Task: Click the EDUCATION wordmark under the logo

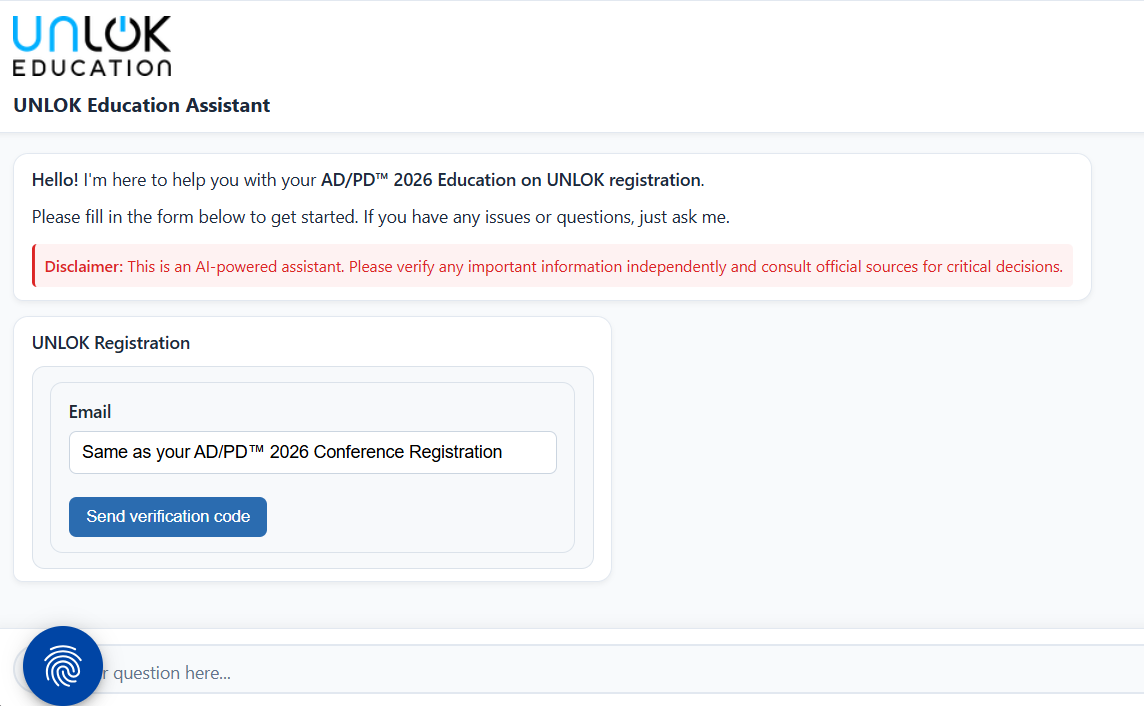Action: 91,68
